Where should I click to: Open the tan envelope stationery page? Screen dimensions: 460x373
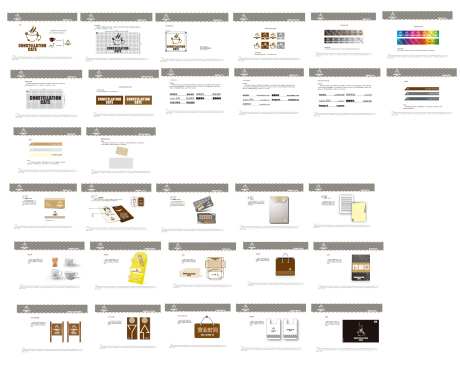coord(43,207)
